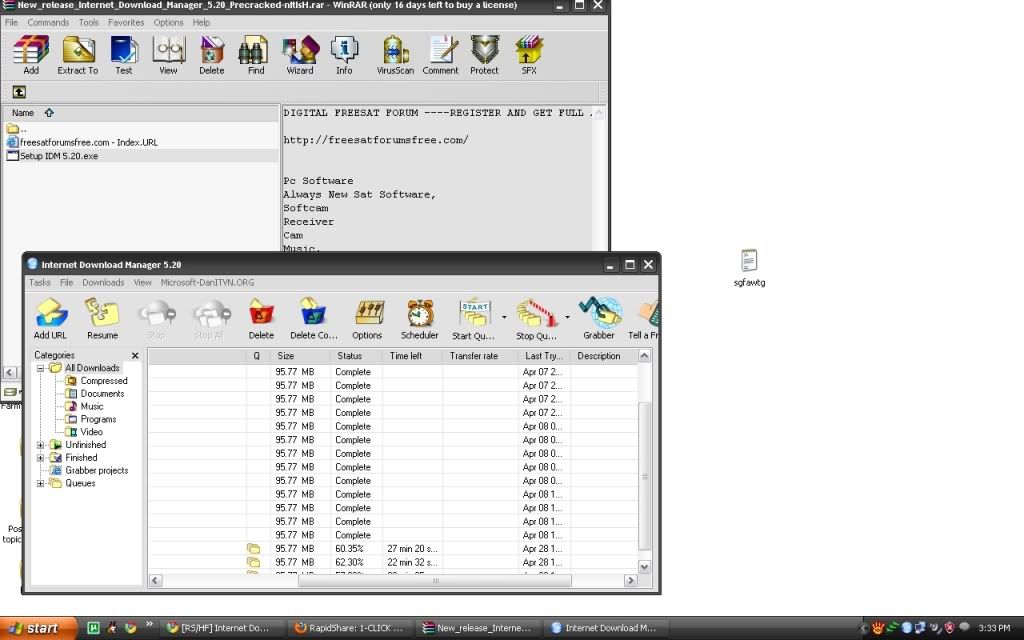Viewport: 1024px width, 640px height.
Task: Open the WinRAR Tools menu
Action: [89, 22]
